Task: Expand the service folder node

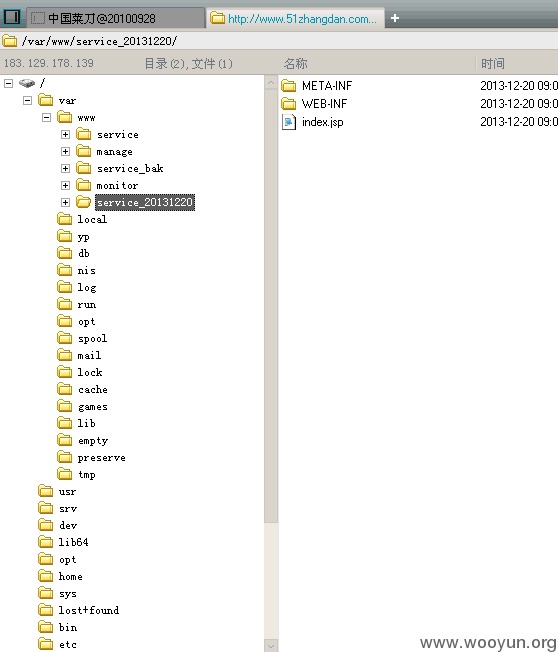Action: pyautogui.click(x=65, y=134)
